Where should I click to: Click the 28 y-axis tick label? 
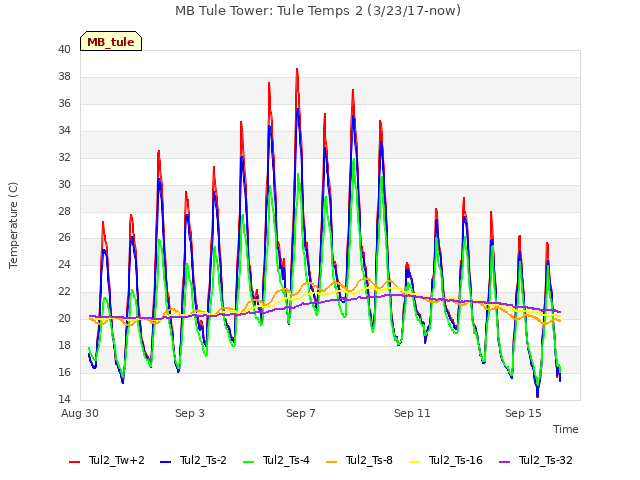[64, 211]
